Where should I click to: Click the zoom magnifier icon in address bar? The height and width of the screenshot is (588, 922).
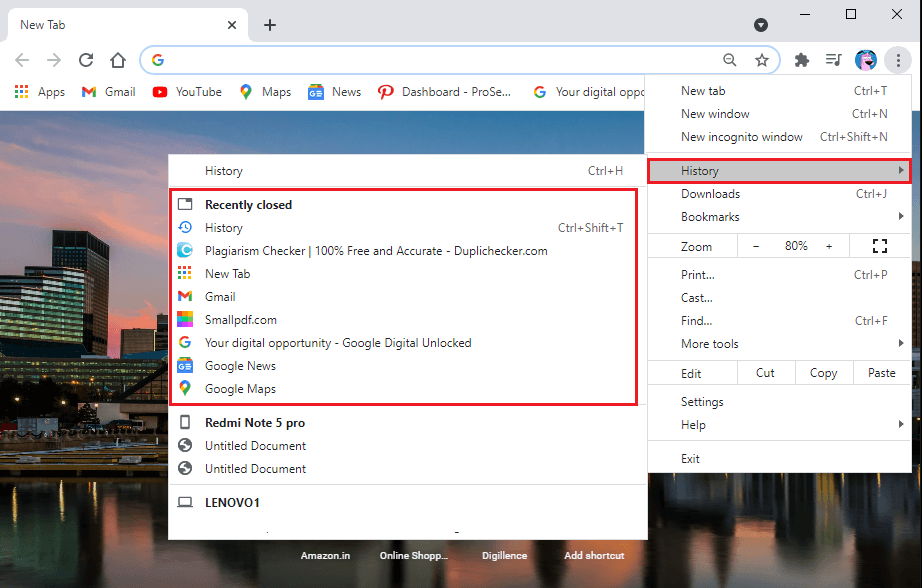730,60
